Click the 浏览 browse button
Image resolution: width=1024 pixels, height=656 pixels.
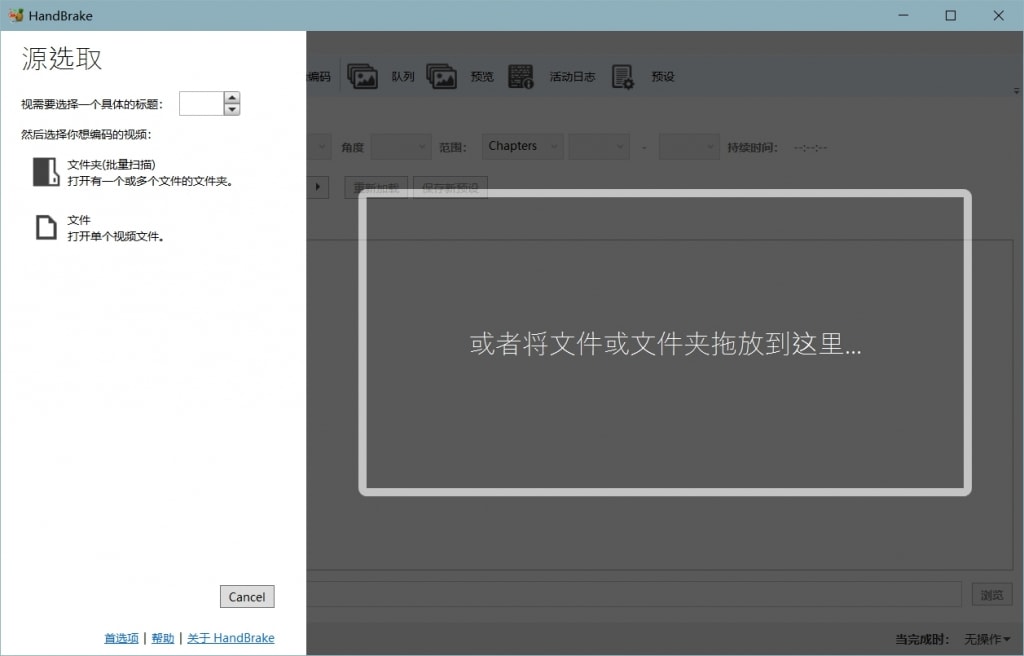tap(991, 595)
